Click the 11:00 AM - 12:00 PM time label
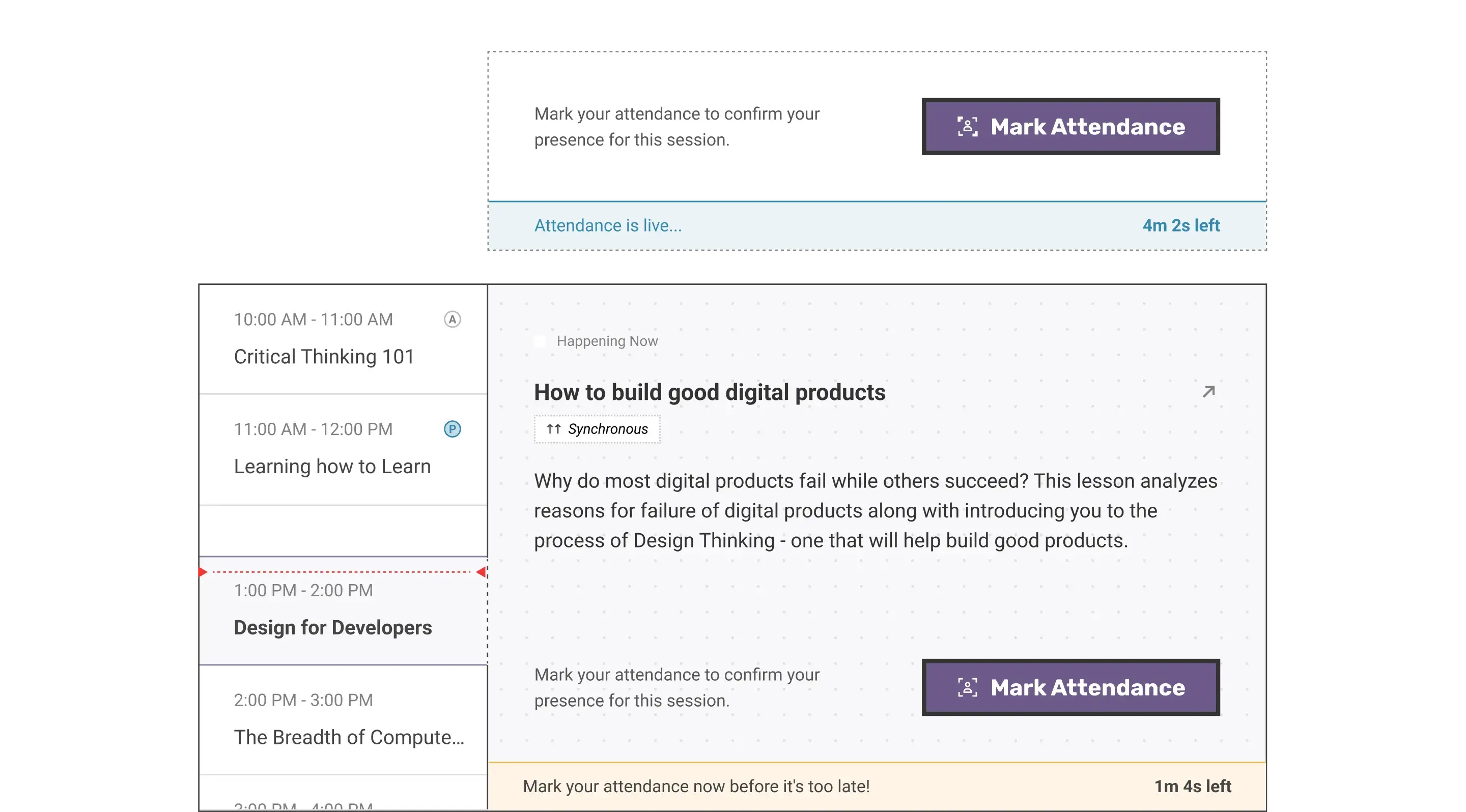This screenshot has width=1466, height=812. 314,429
